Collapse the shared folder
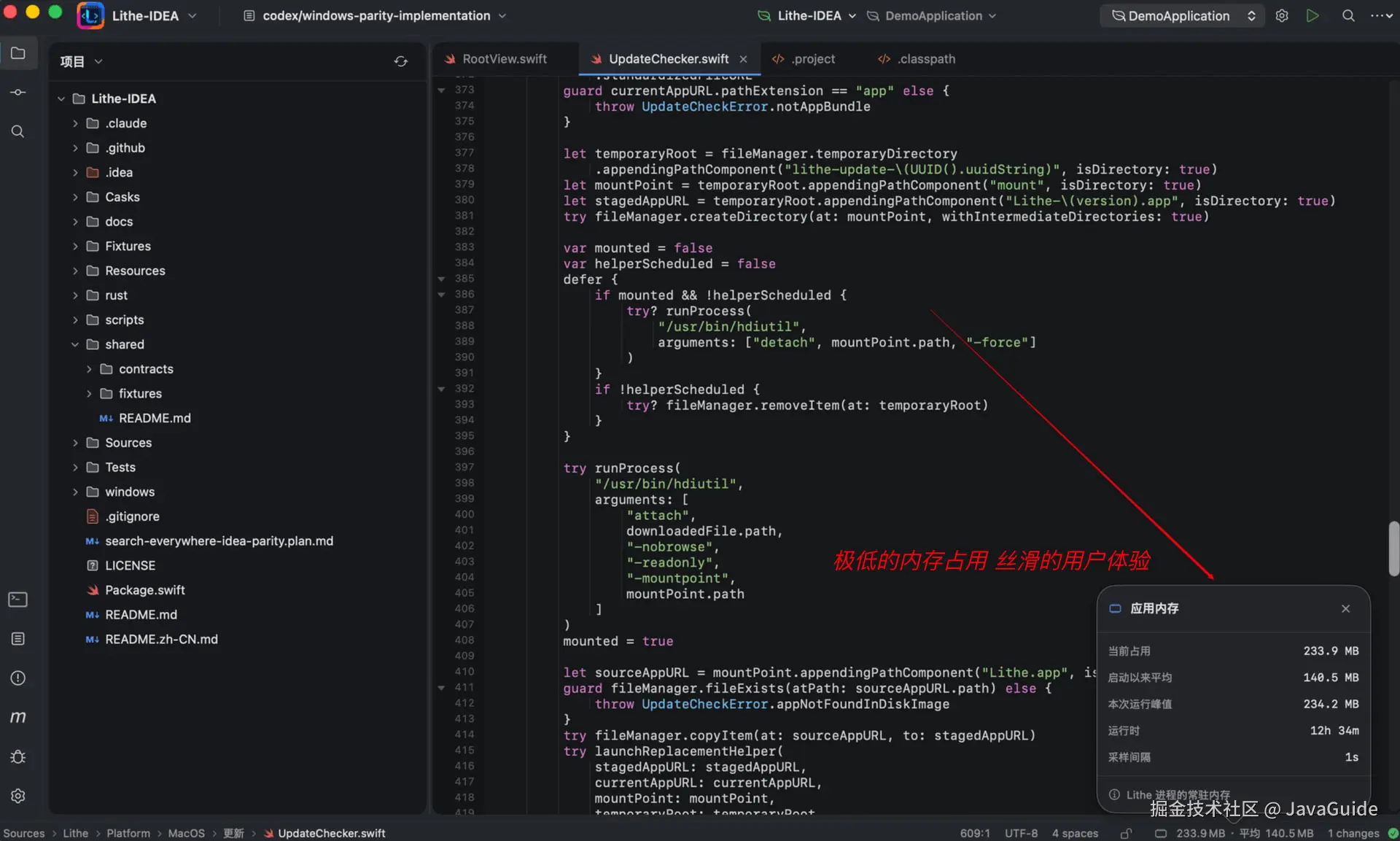This screenshot has width=1400, height=841. pyautogui.click(x=75, y=344)
